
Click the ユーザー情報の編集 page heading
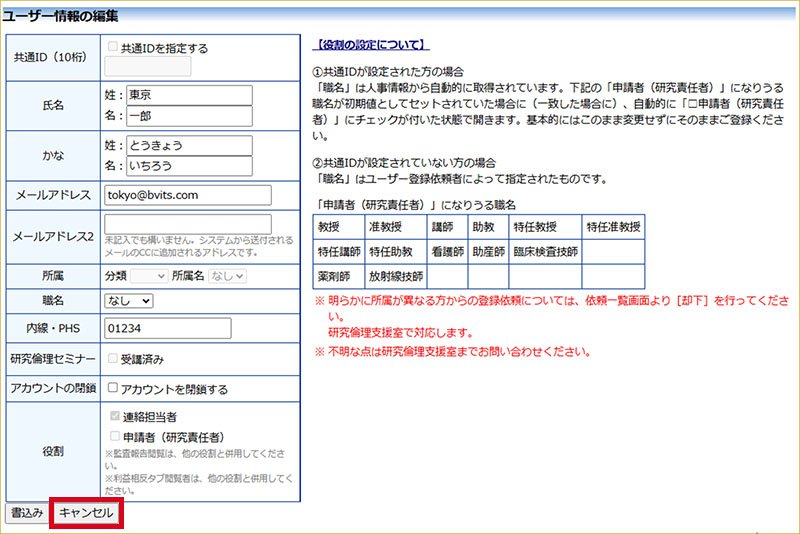pyautogui.click(x=60, y=16)
